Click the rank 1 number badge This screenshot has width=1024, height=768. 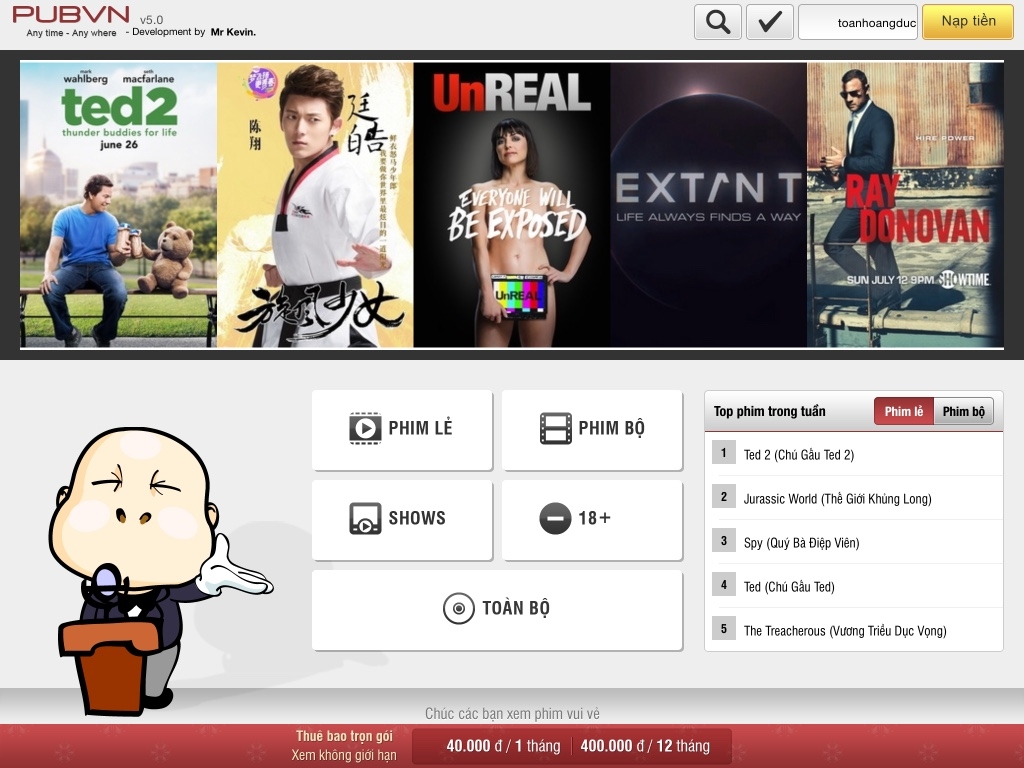pos(724,453)
